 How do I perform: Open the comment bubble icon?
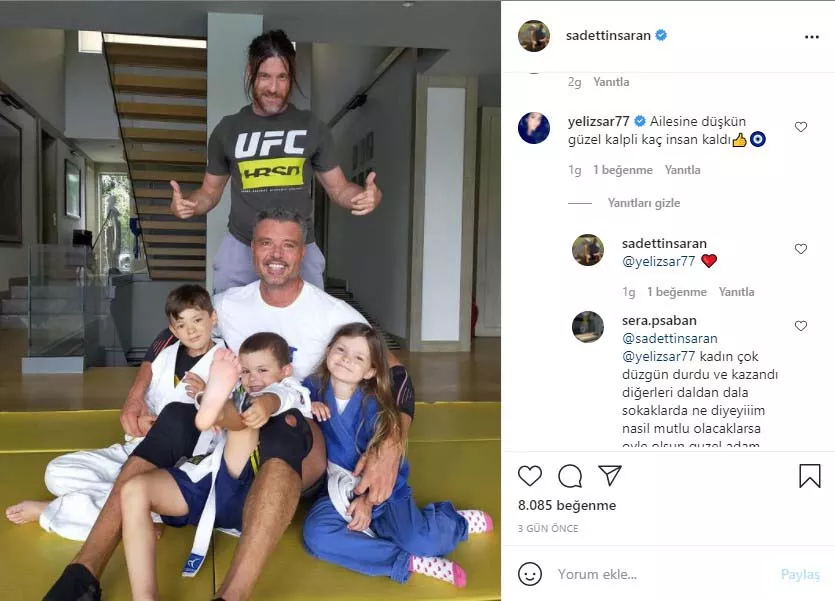pos(570,475)
